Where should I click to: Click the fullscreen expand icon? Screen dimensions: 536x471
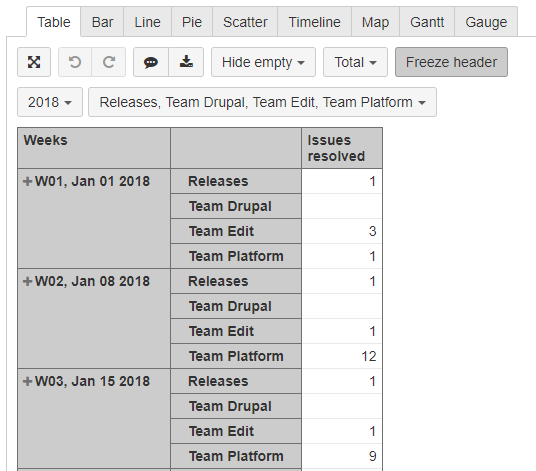(34, 62)
